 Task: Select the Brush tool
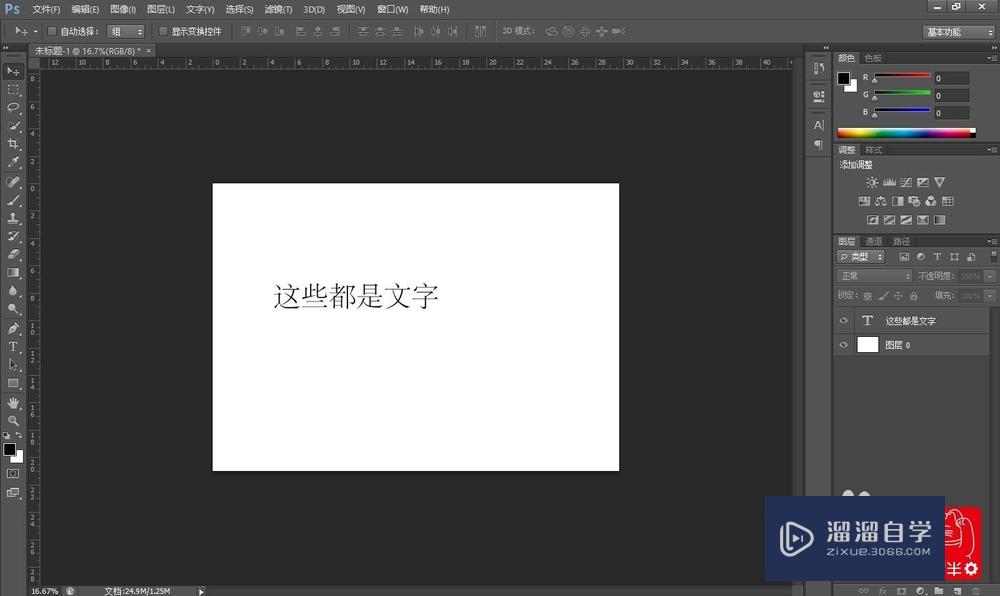[13, 199]
